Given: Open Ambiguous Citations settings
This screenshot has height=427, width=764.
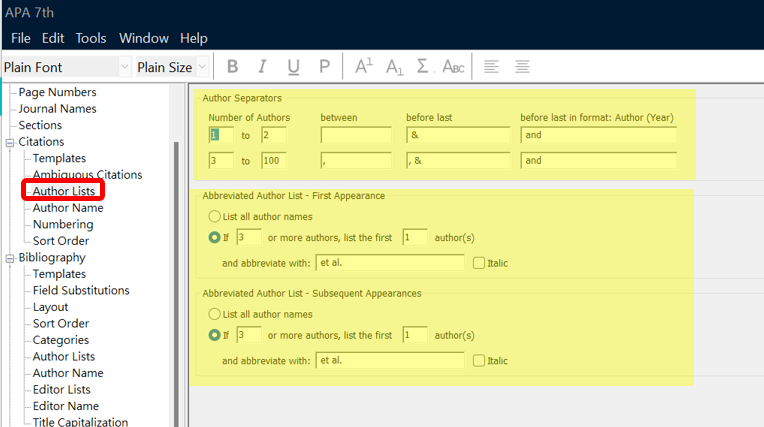Looking at the screenshot, I should tap(87, 175).
